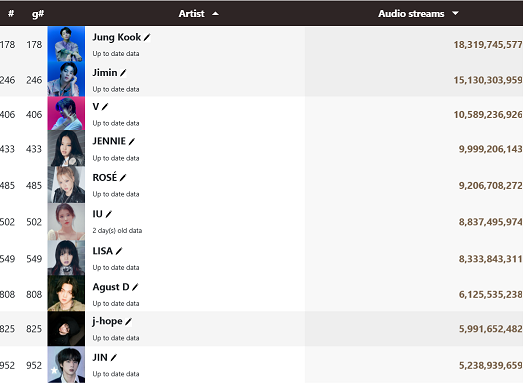Sort ascending using the Artist column arrow
This screenshot has height=384, width=523.
coord(215,14)
